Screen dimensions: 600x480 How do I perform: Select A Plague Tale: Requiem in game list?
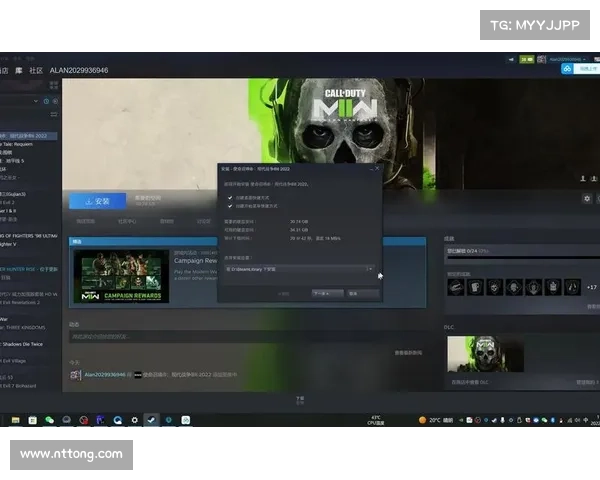pyautogui.click(x=16, y=144)
